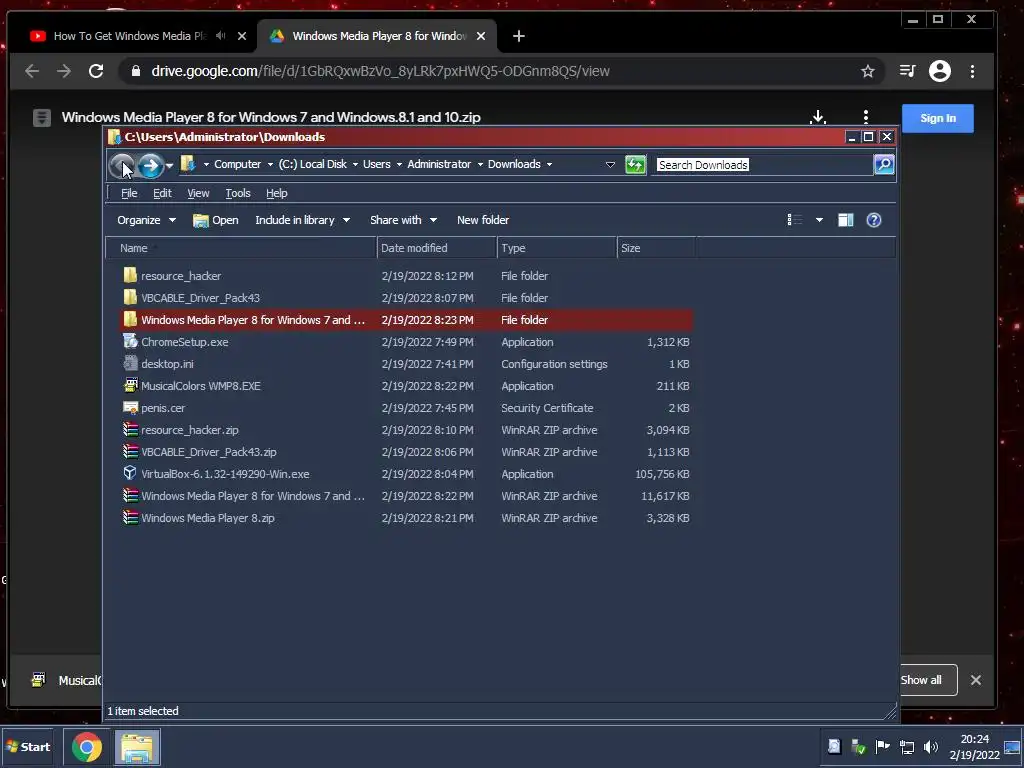Click Open in the command bar
1024x768 pixels.
pos(216,220)
